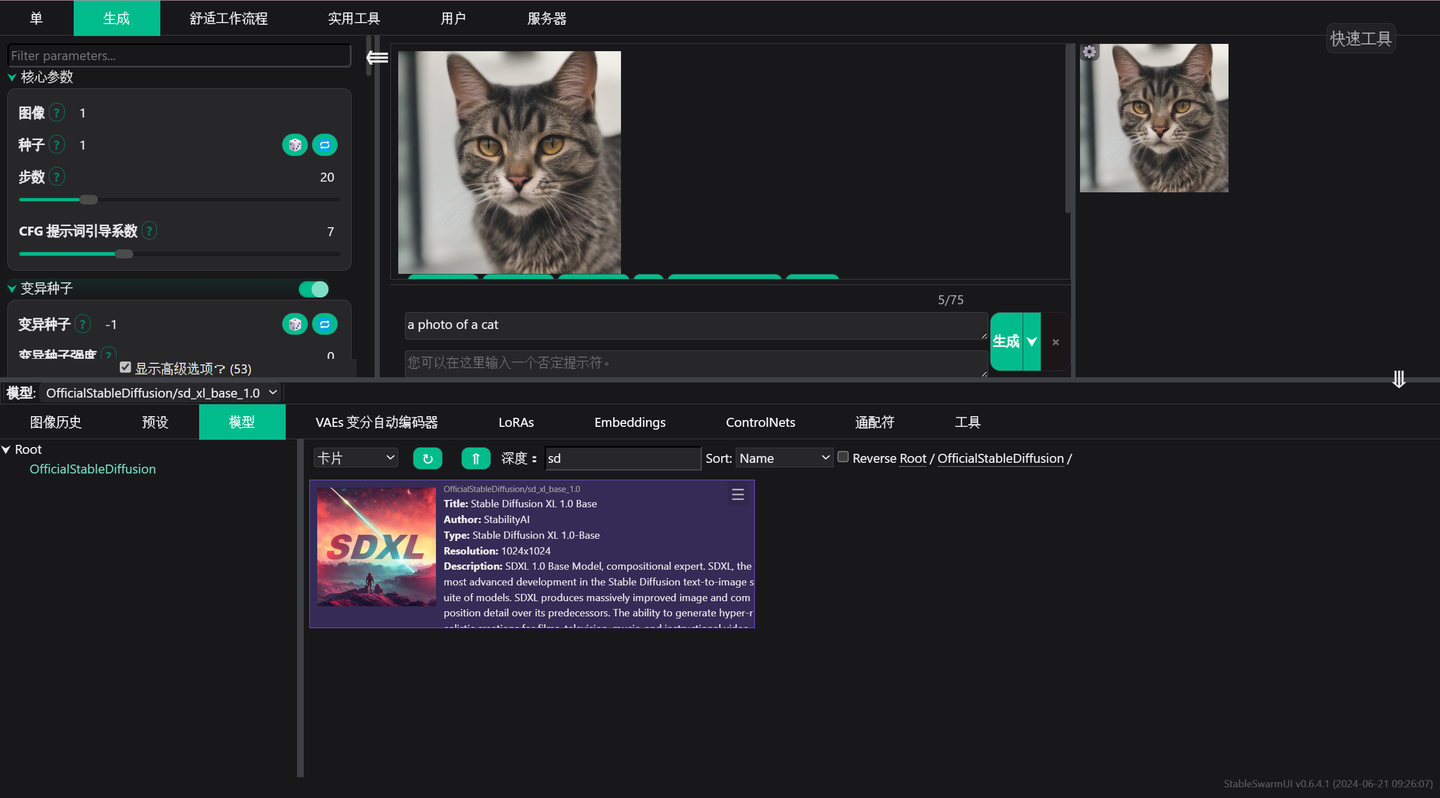This screenshot has width=1440, height=798.
Task: Open help for CFG 提示词引导系数
Action: coord(149,231)
